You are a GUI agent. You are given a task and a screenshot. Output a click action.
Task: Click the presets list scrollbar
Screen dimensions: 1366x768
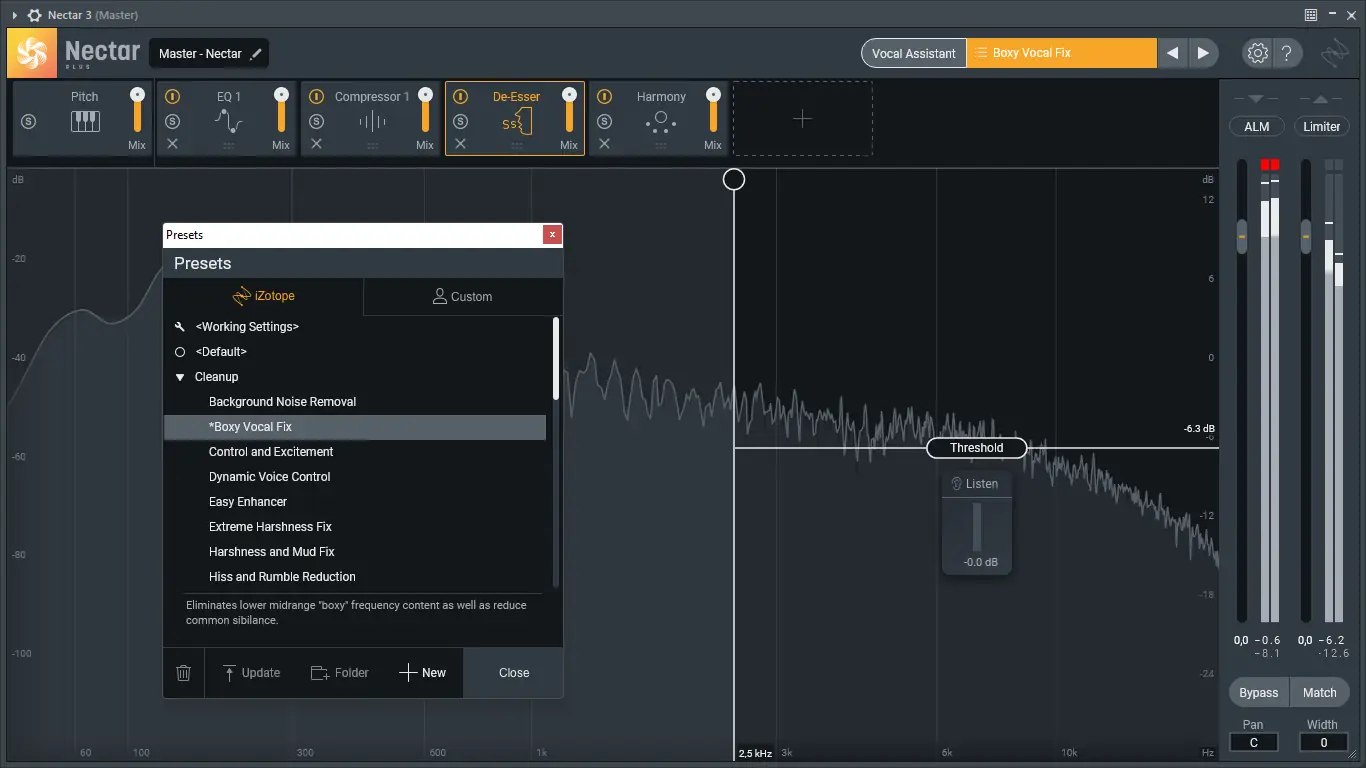(556, 360)
